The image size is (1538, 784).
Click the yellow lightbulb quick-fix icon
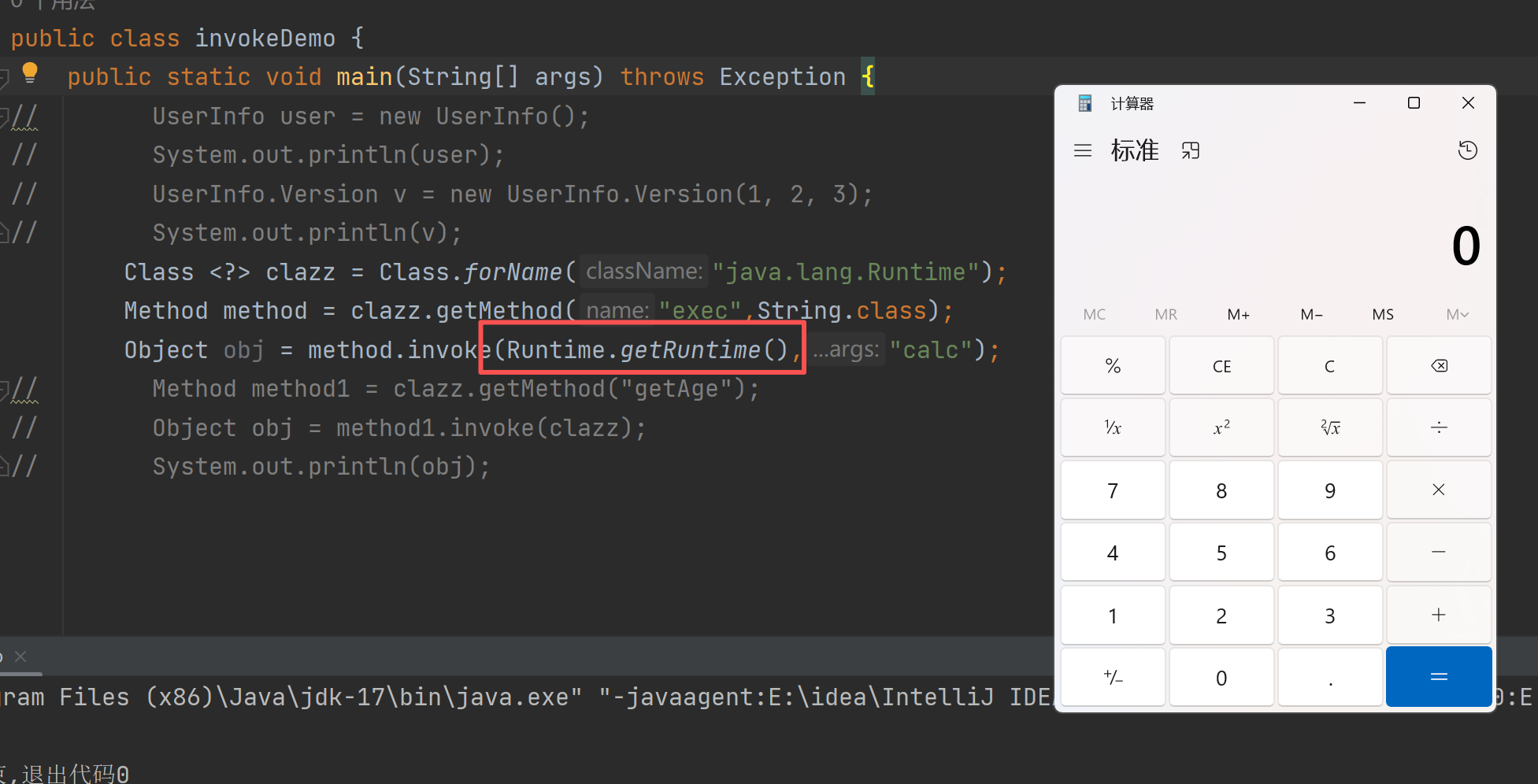[x=30, y=72]
